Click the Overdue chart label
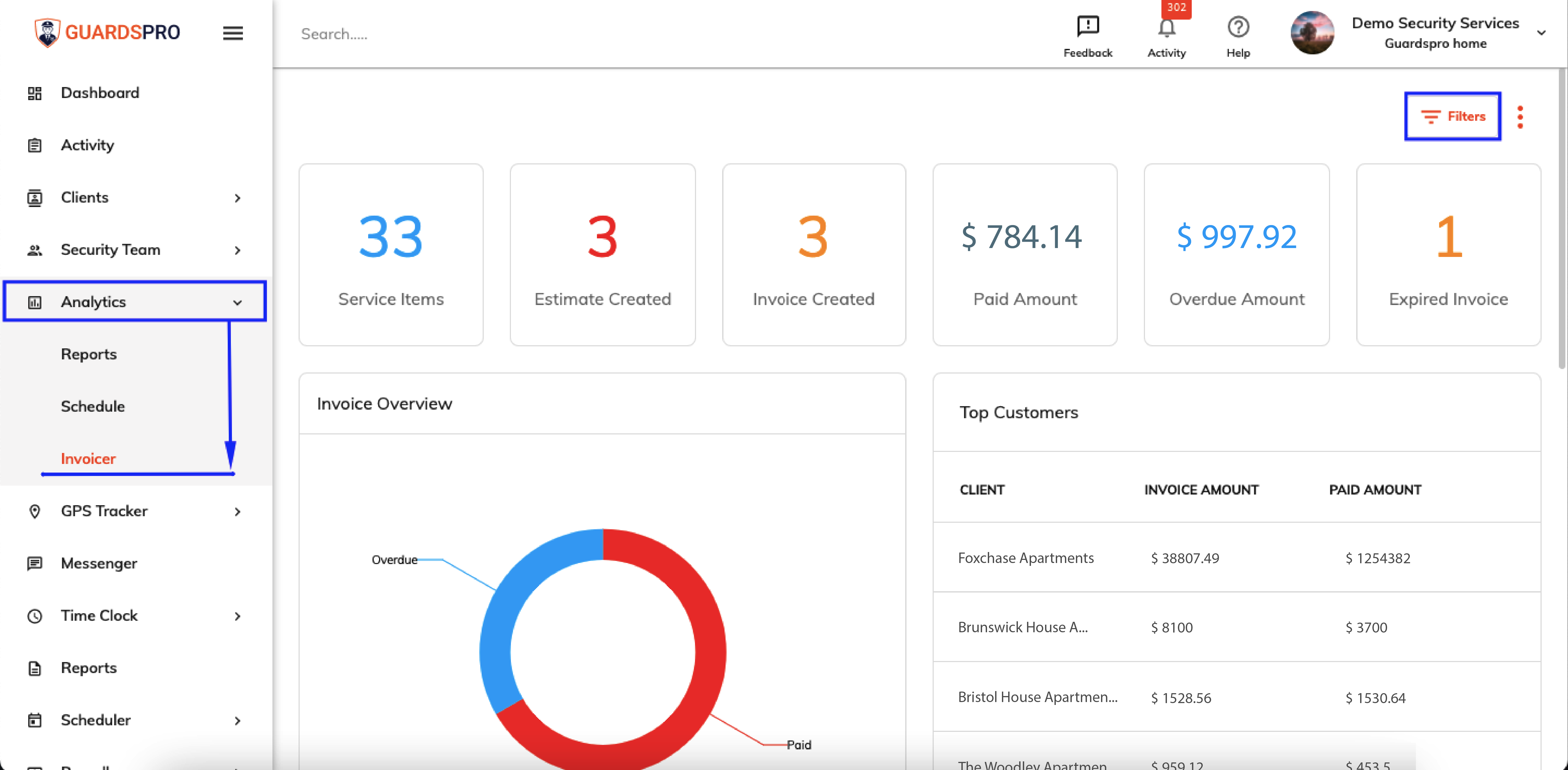The height and width of the screenshot is (770, 1568). tap(395, 560)
